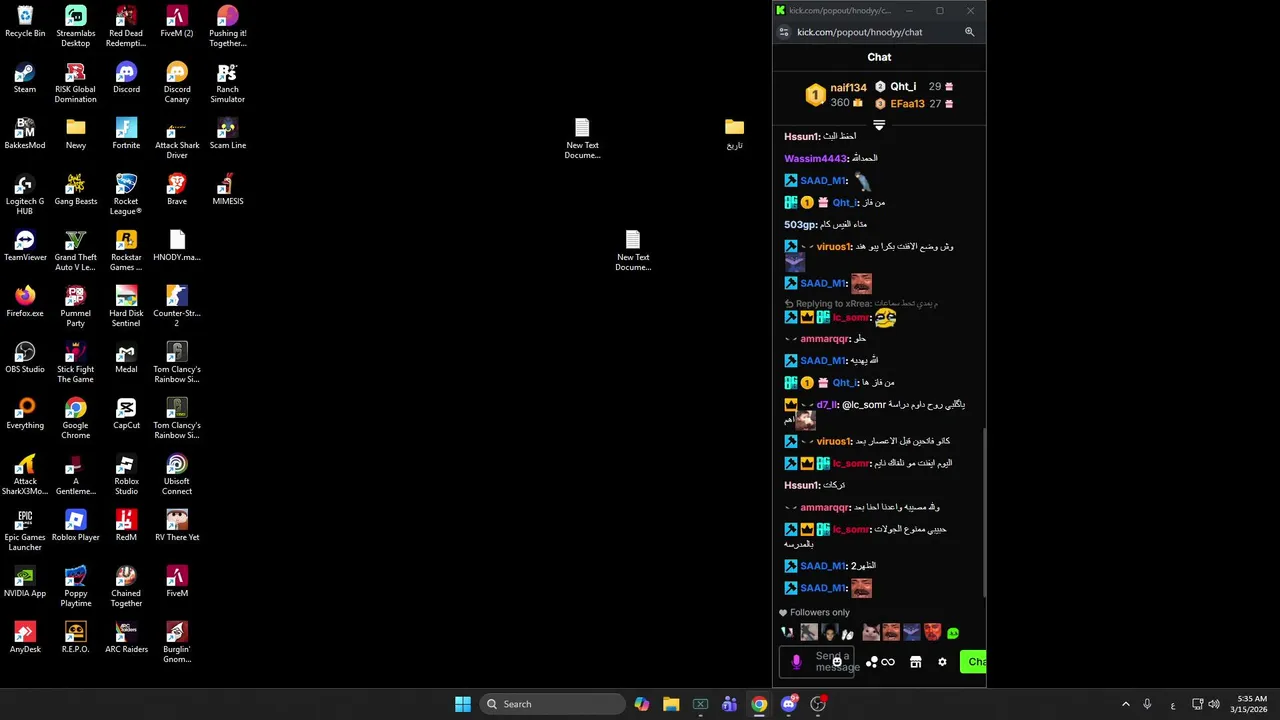
Task: Select the CapCut desktop icon
Action: pos(126,413)
